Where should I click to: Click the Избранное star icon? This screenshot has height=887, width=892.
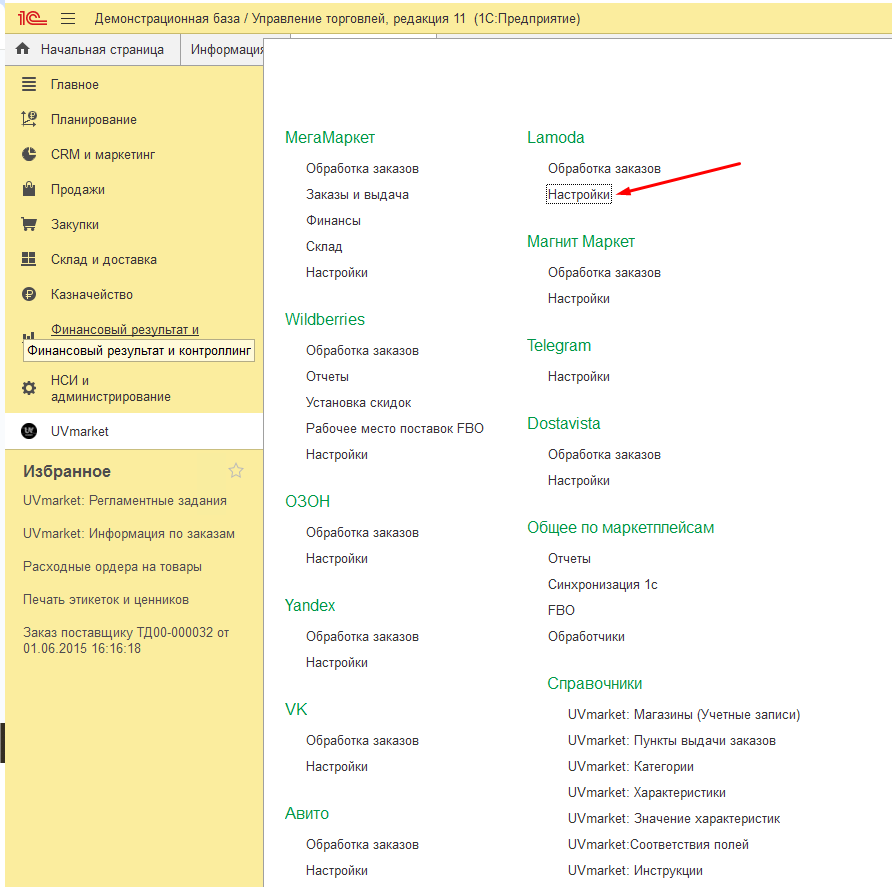[x=236, y=471]
